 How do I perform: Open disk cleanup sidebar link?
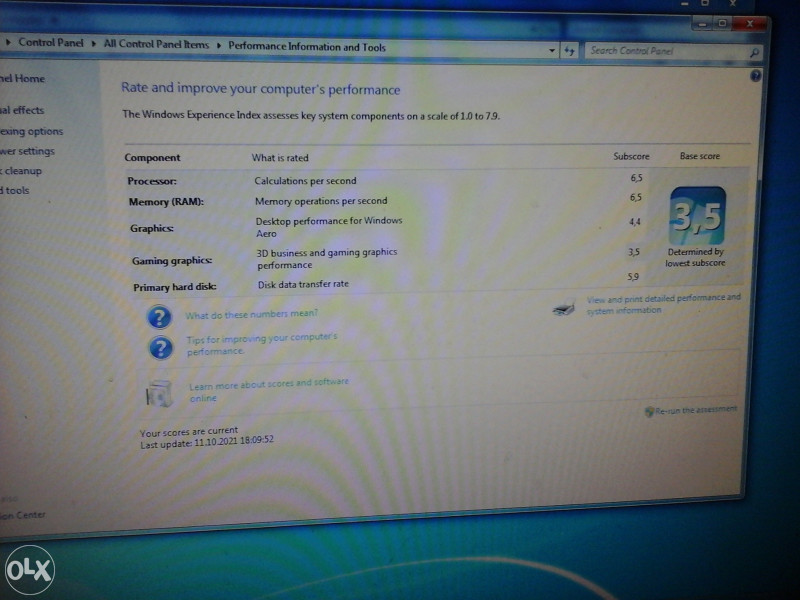pos(21,171)
